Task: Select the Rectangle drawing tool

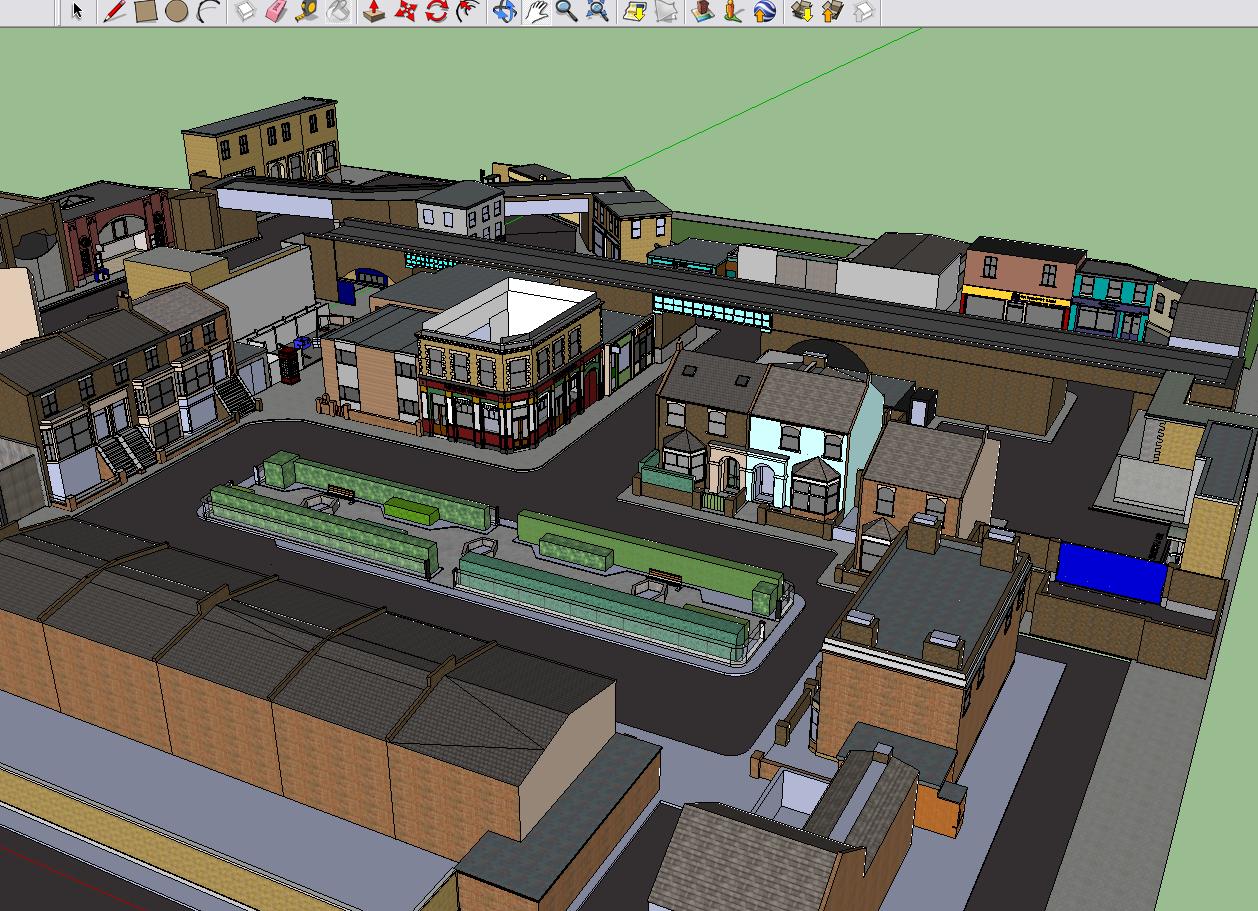Action: click(x=145, y=12)
